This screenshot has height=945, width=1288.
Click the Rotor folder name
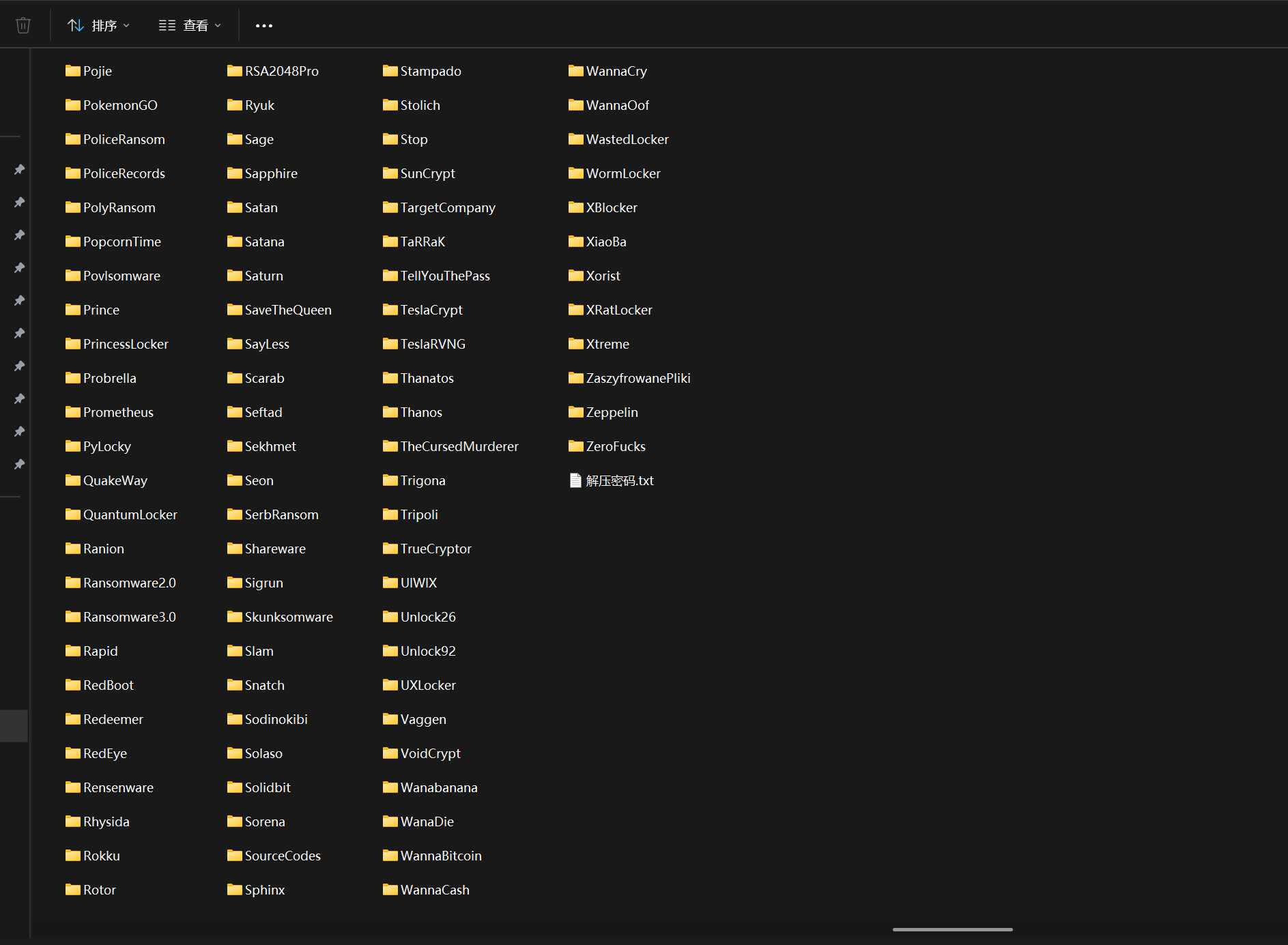point(100,890)
